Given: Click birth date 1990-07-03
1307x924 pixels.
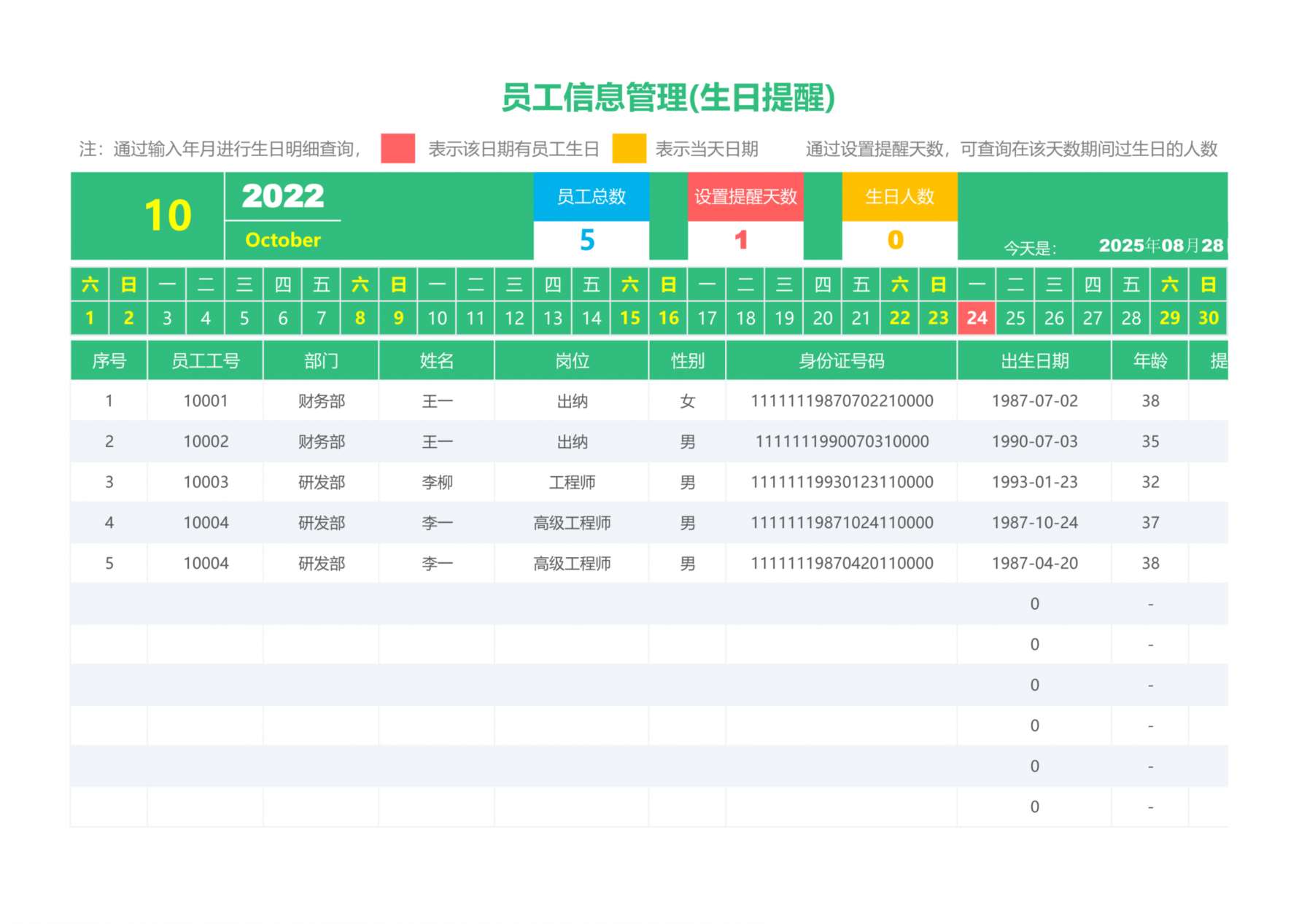Looking at the screenshot, I should 1034,442.
